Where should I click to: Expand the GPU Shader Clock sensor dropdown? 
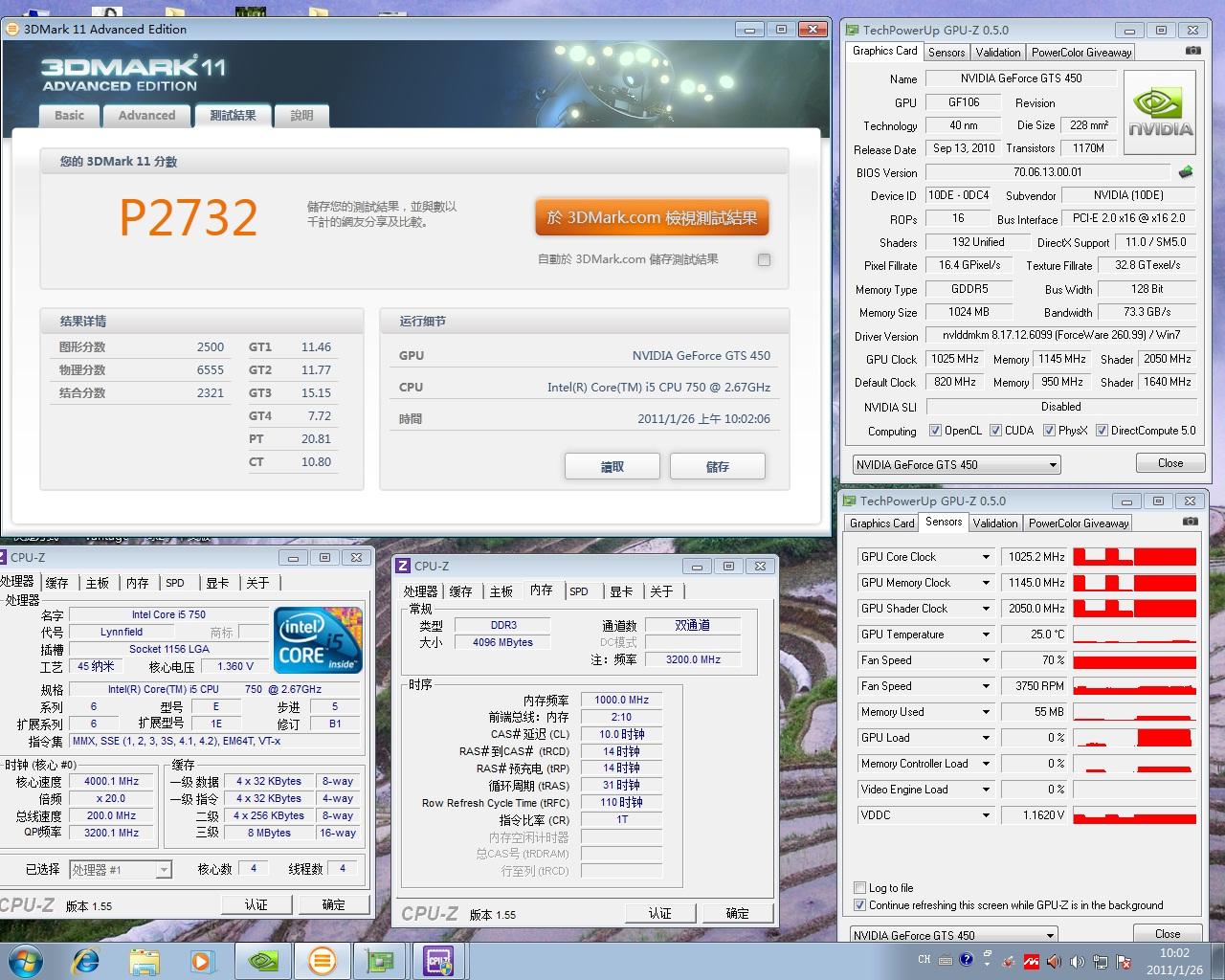986,609
